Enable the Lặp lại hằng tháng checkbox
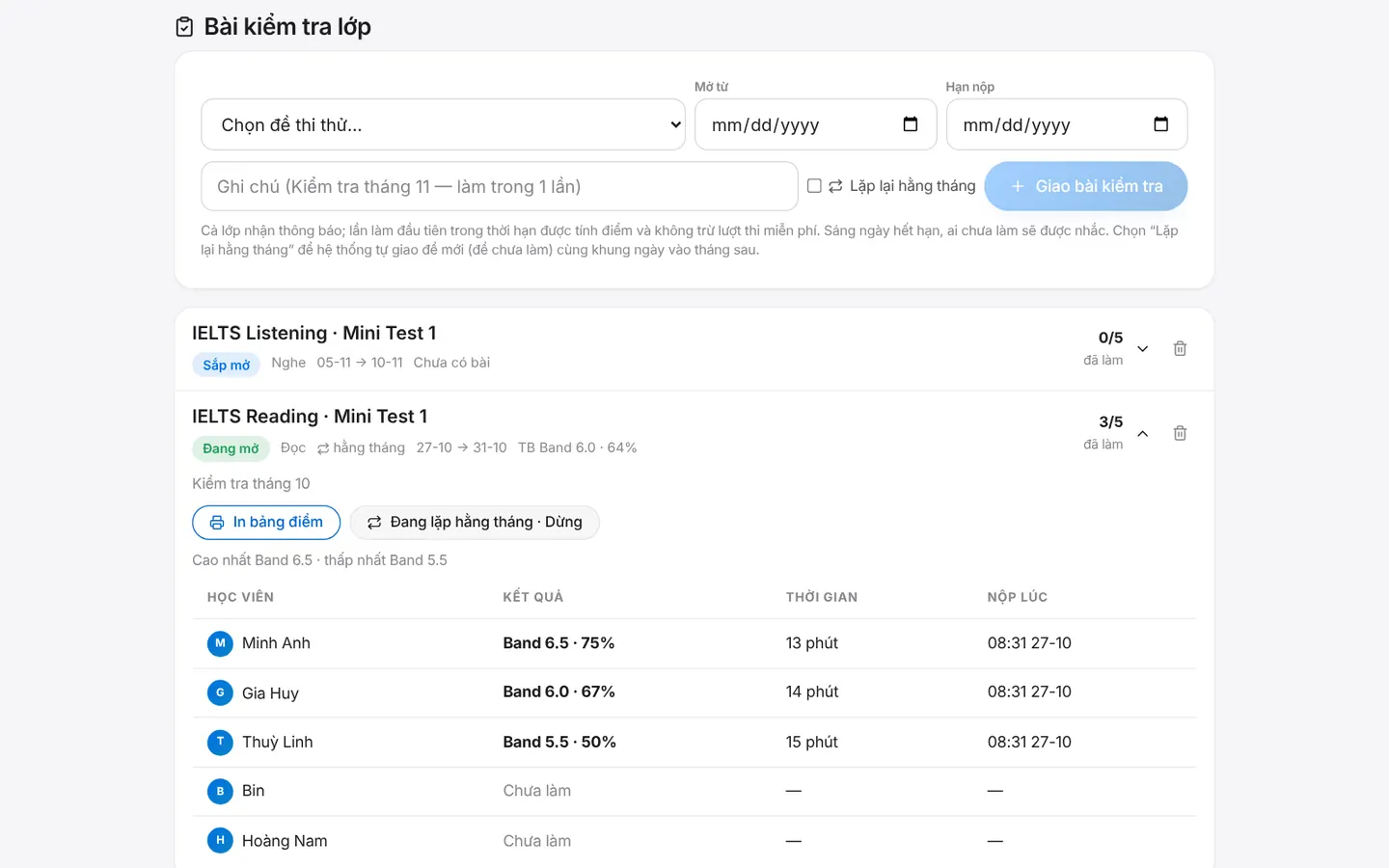 pos(814,186)
